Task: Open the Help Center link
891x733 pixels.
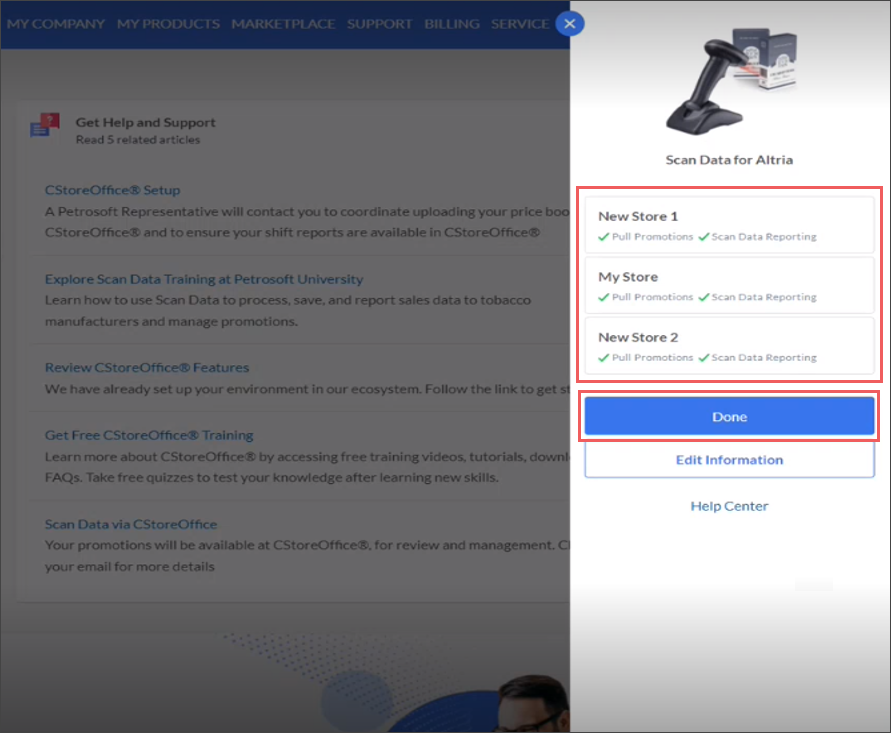Action: (x=729, y=506)
